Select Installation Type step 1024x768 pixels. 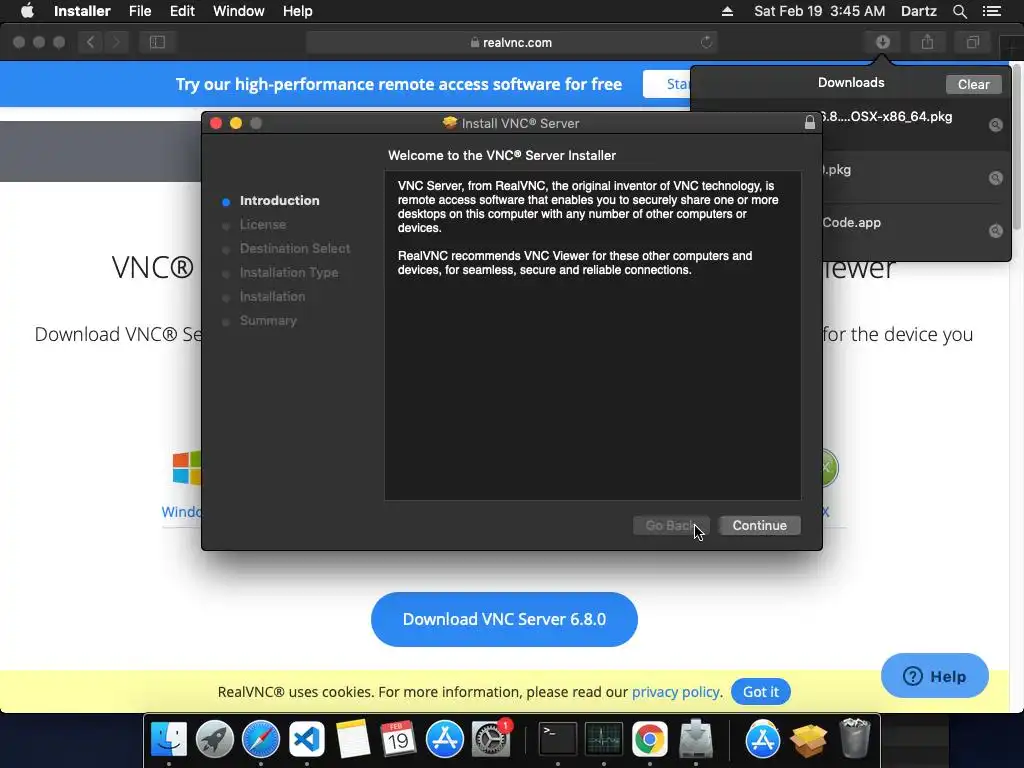pyautogui.click(x=289, y=272)
